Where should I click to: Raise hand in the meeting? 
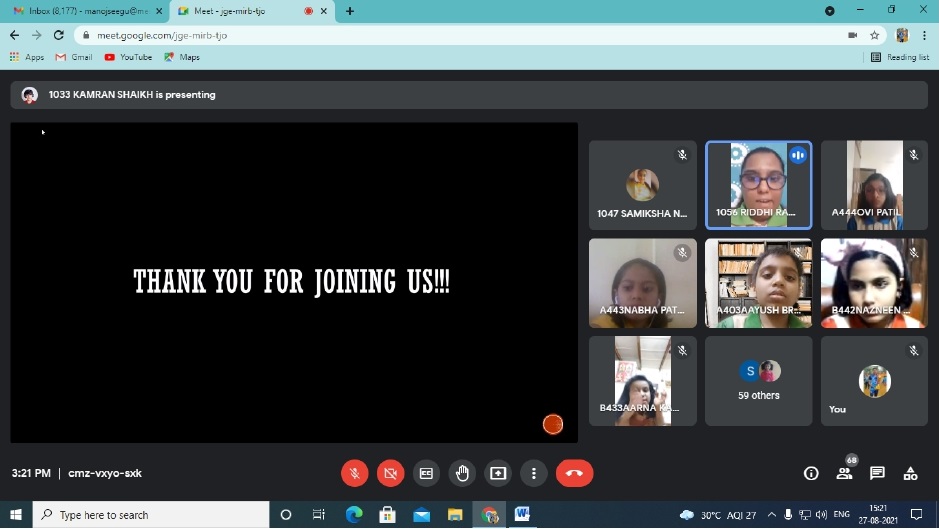[462, 473]
